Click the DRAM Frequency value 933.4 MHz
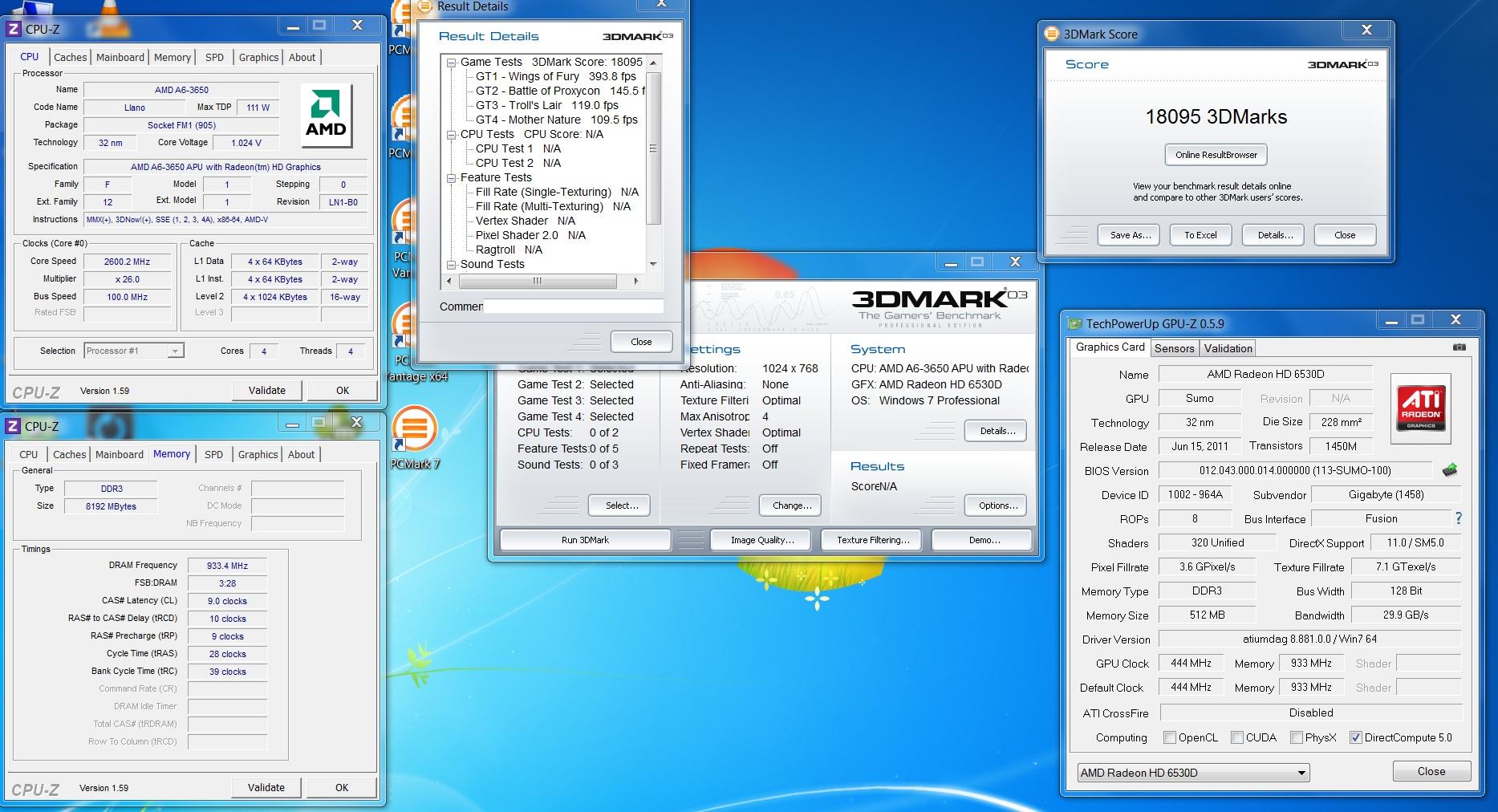Viewport: 1498px width, 812px height. pyautogui.click(x=227, y=566)
